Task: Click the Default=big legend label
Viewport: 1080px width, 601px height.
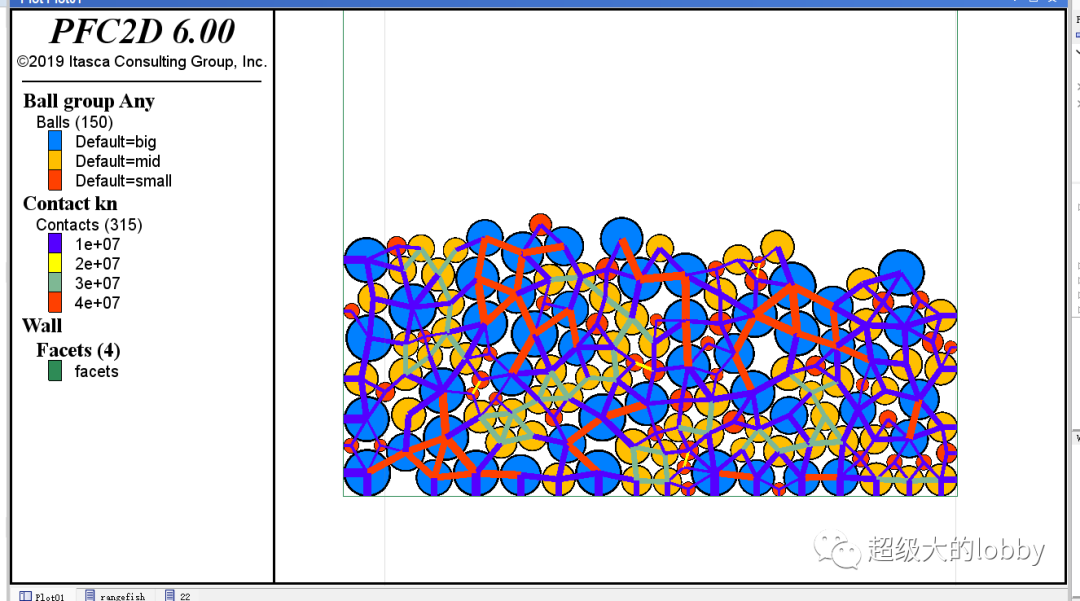Action: pos(116,142)
